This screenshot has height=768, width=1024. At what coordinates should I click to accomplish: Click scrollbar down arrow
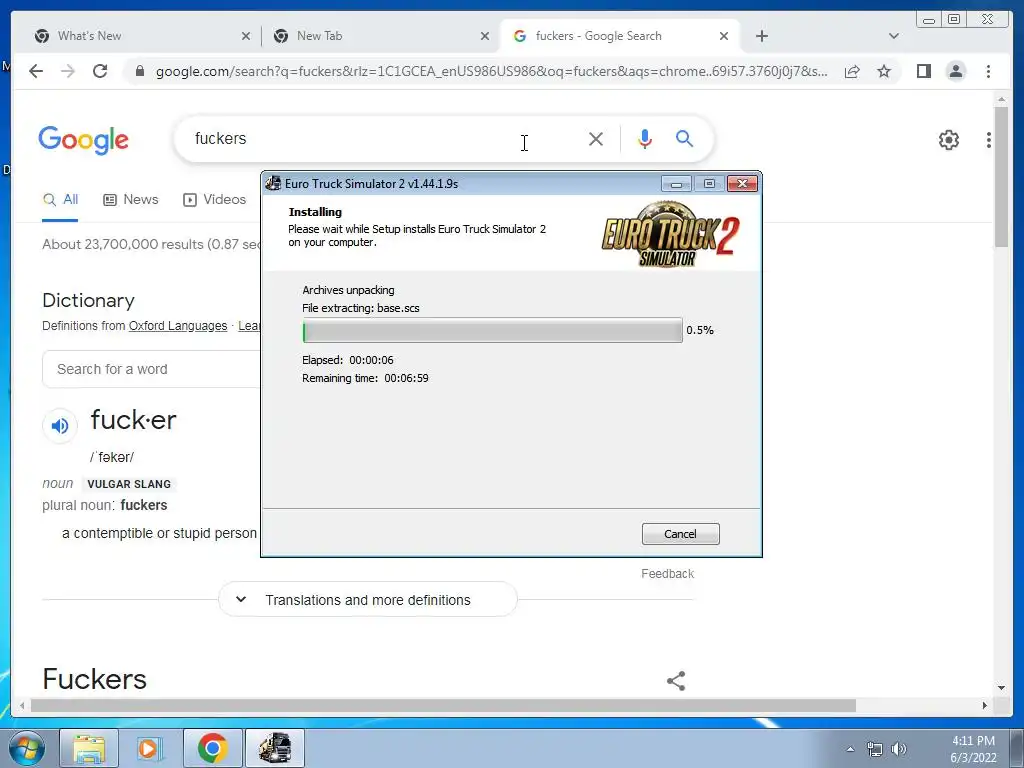click(1001, 687)
